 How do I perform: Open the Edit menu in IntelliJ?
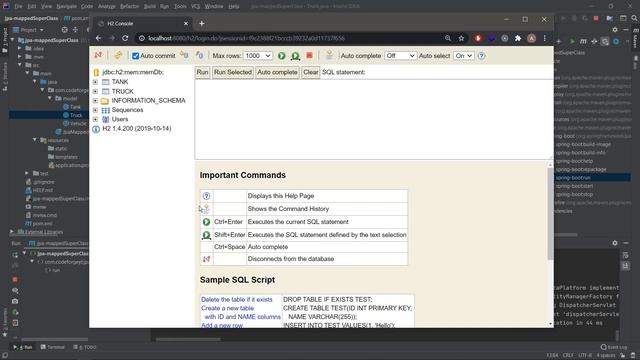pos(32,7)
